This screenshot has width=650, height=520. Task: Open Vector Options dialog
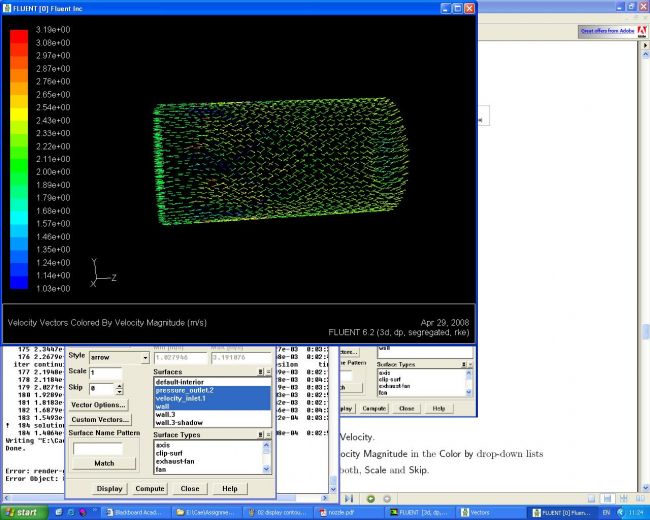click(98, 405)
